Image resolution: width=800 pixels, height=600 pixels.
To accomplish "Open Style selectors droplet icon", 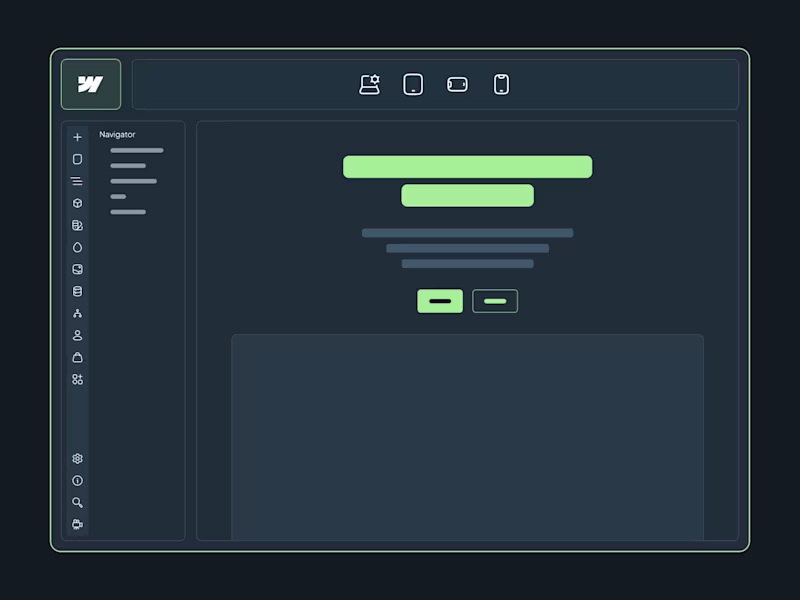I will click(x=78, y=247).
